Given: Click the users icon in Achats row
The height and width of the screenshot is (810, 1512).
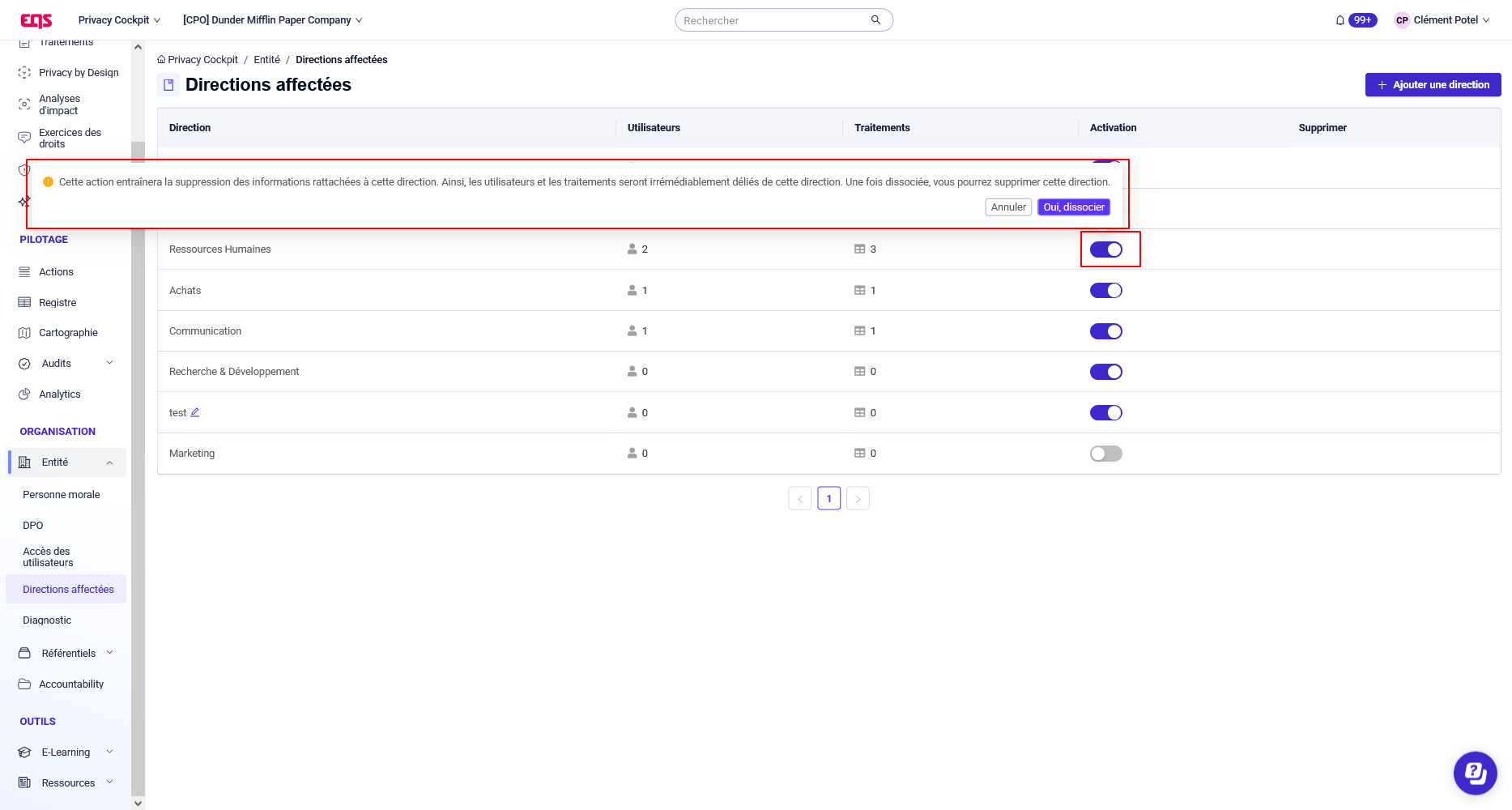Looking at the screenshot, I should pyautogui.click(x=632, y=290).
